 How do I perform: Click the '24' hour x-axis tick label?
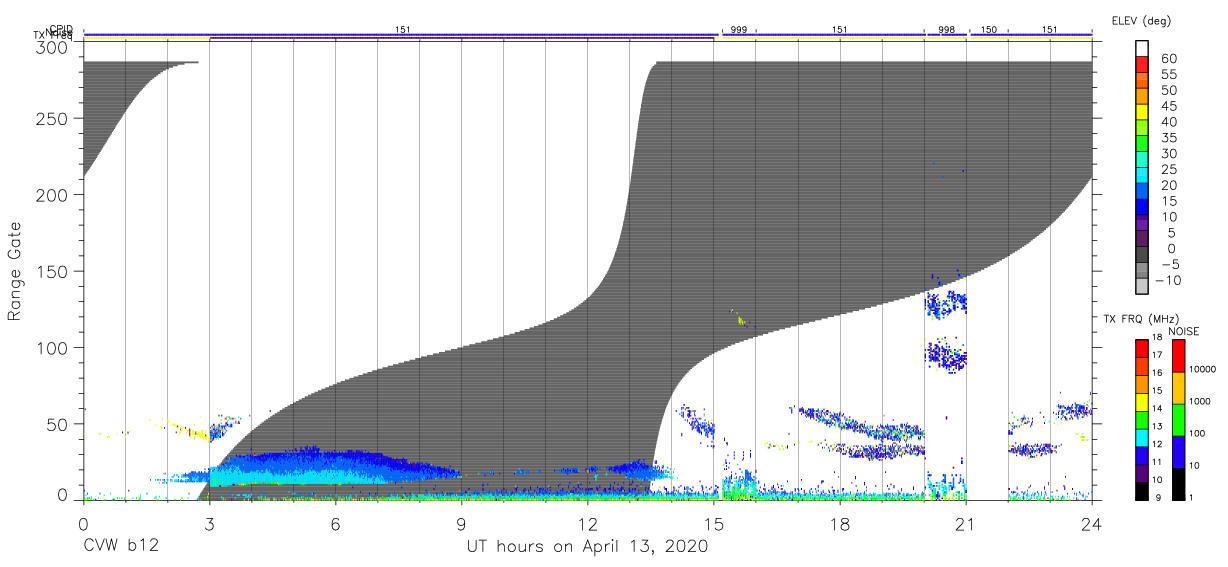click(1091, 524)
